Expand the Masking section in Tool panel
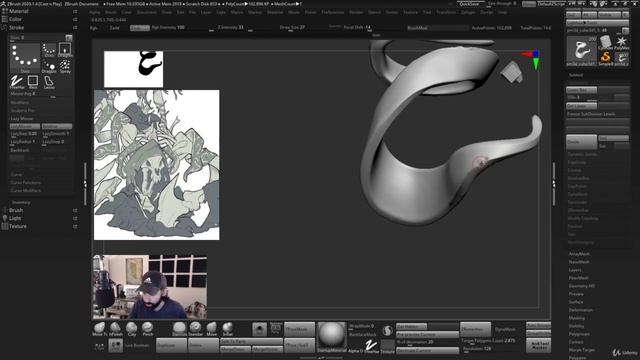This screenshot has height=360, width=640. pos(577,318)
